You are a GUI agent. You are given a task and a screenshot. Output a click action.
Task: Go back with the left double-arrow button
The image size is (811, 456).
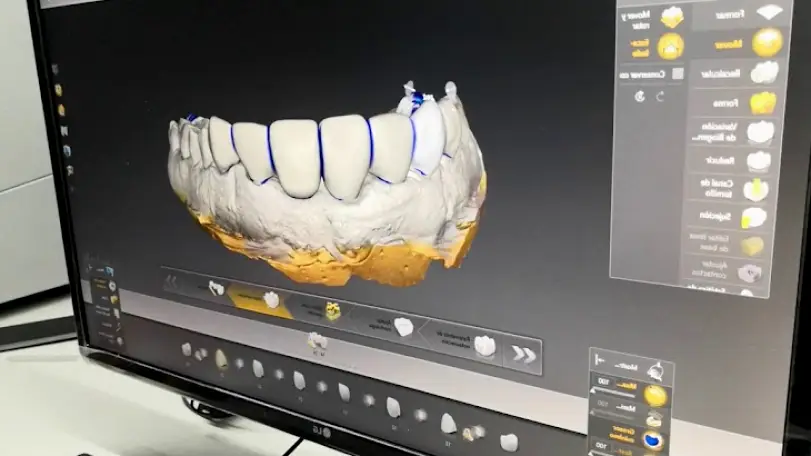tap(171, 282)
